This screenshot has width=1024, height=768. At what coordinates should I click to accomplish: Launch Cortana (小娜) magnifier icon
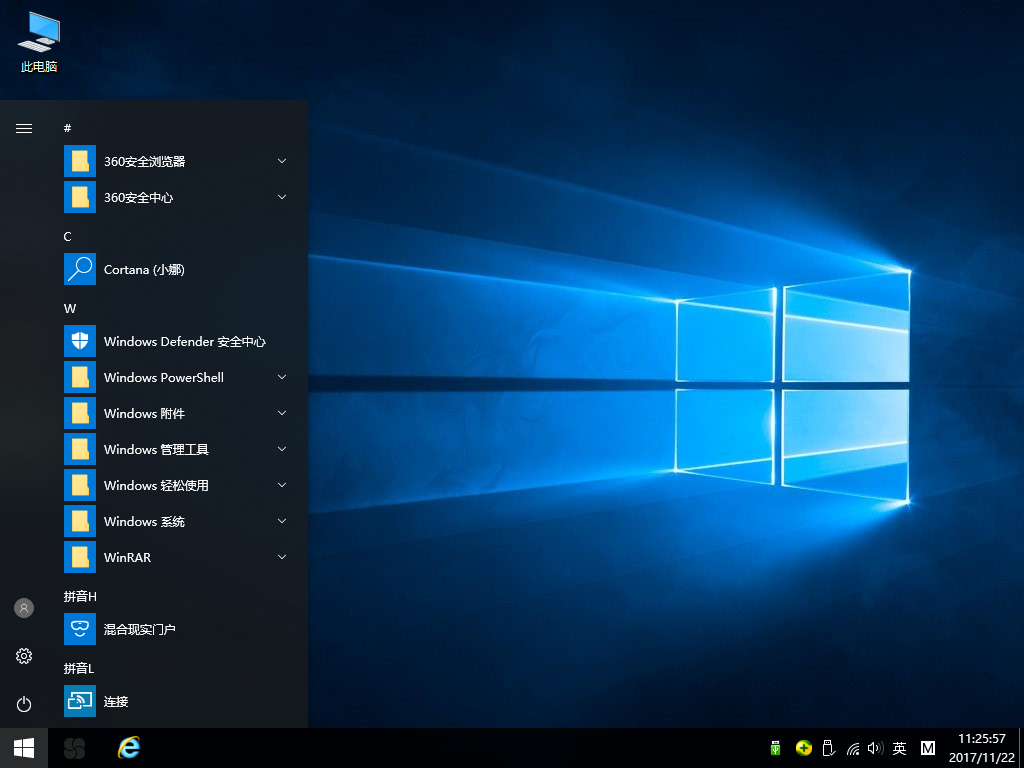(x=80, y=269)
